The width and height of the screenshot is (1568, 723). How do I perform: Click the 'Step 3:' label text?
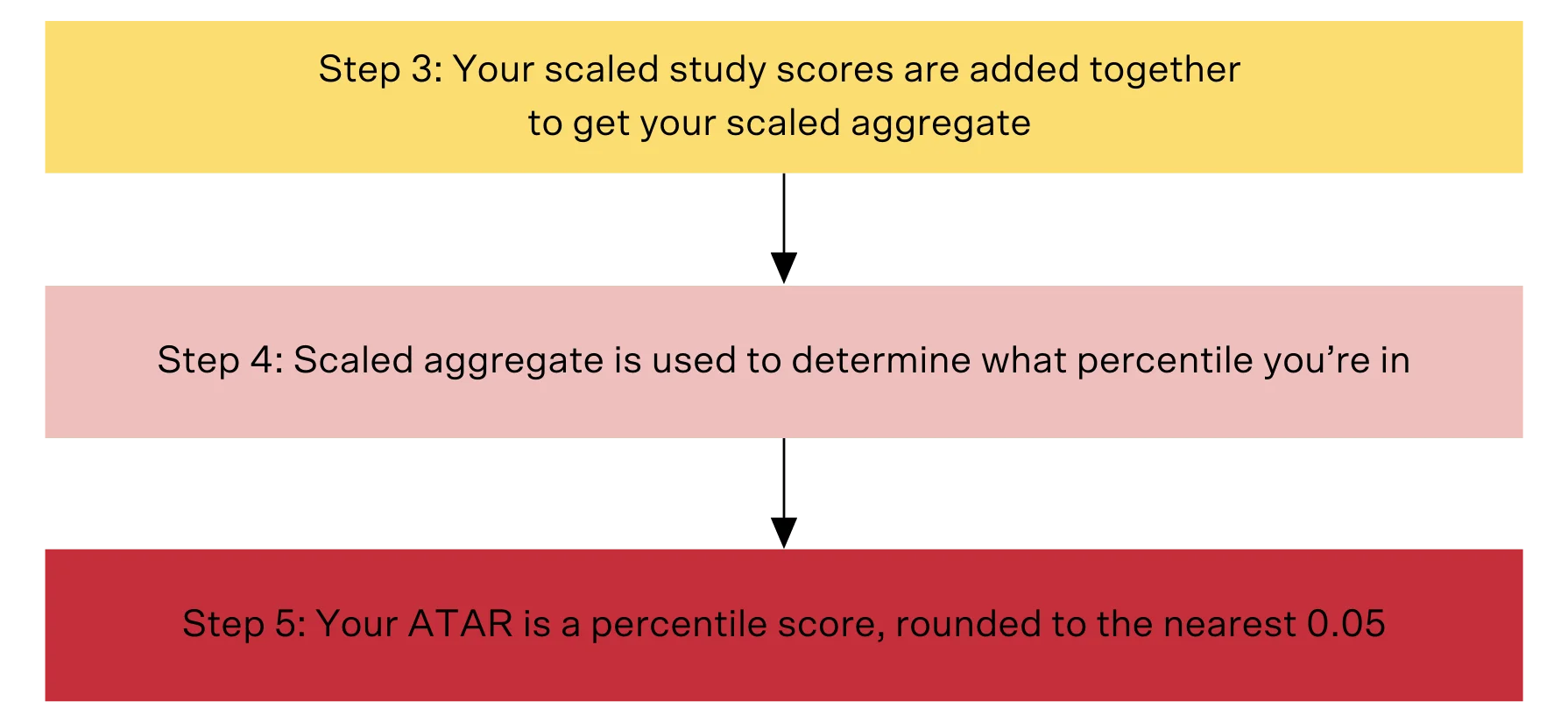coord(381,70)
